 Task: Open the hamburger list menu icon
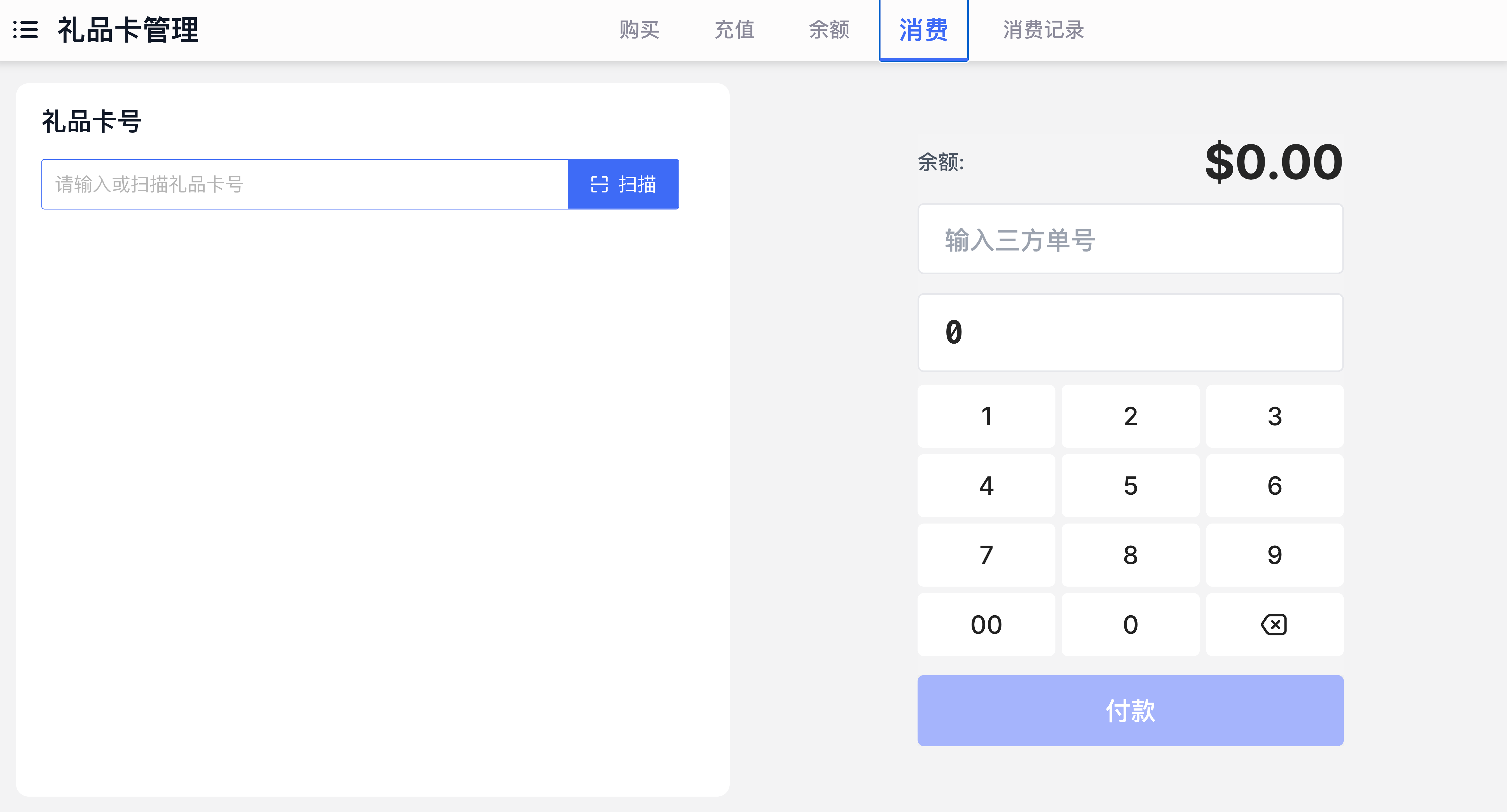(26, 30)
